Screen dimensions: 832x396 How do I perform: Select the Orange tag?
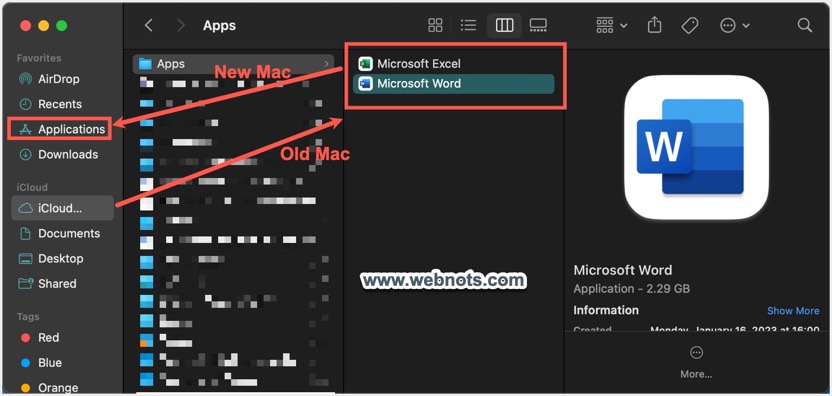pyautogui.click(x=49, y=388)
